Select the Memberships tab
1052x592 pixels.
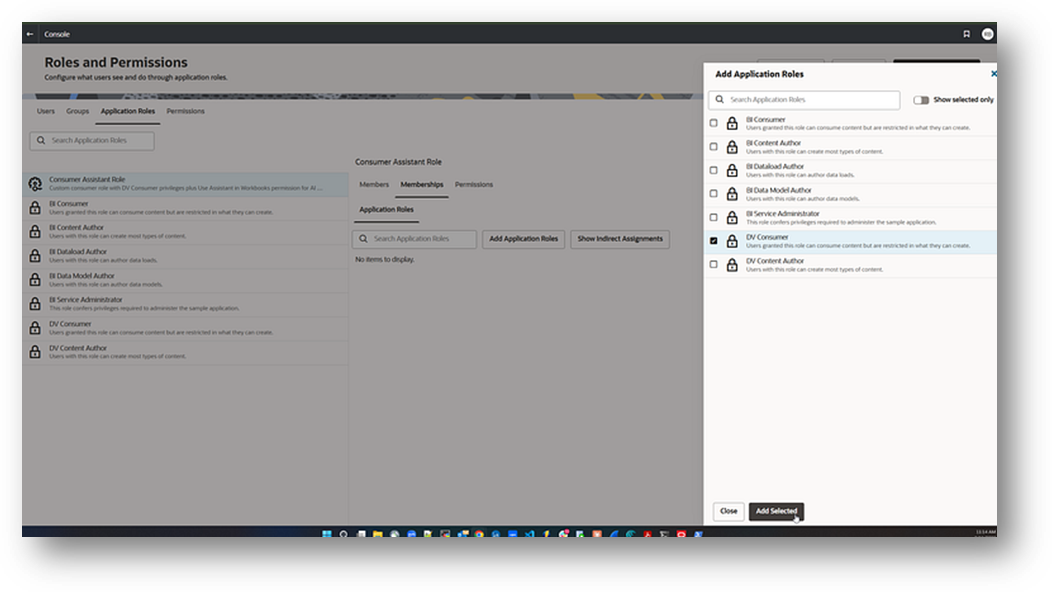pos(421,184)
